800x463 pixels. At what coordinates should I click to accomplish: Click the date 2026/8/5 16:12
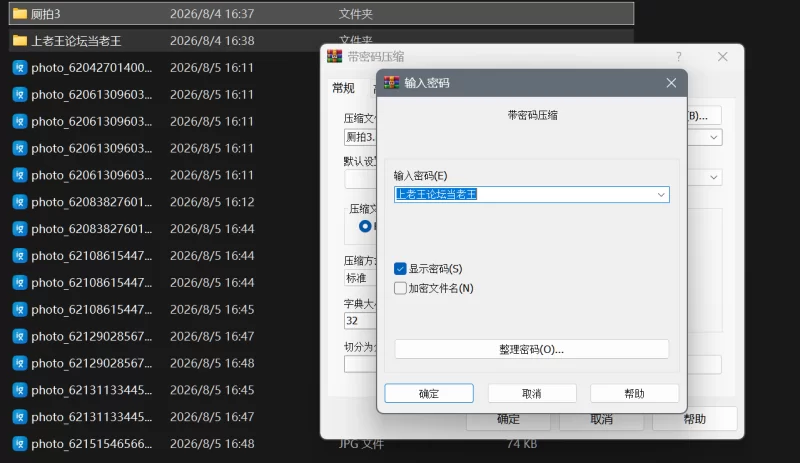(x=212, y=202)
